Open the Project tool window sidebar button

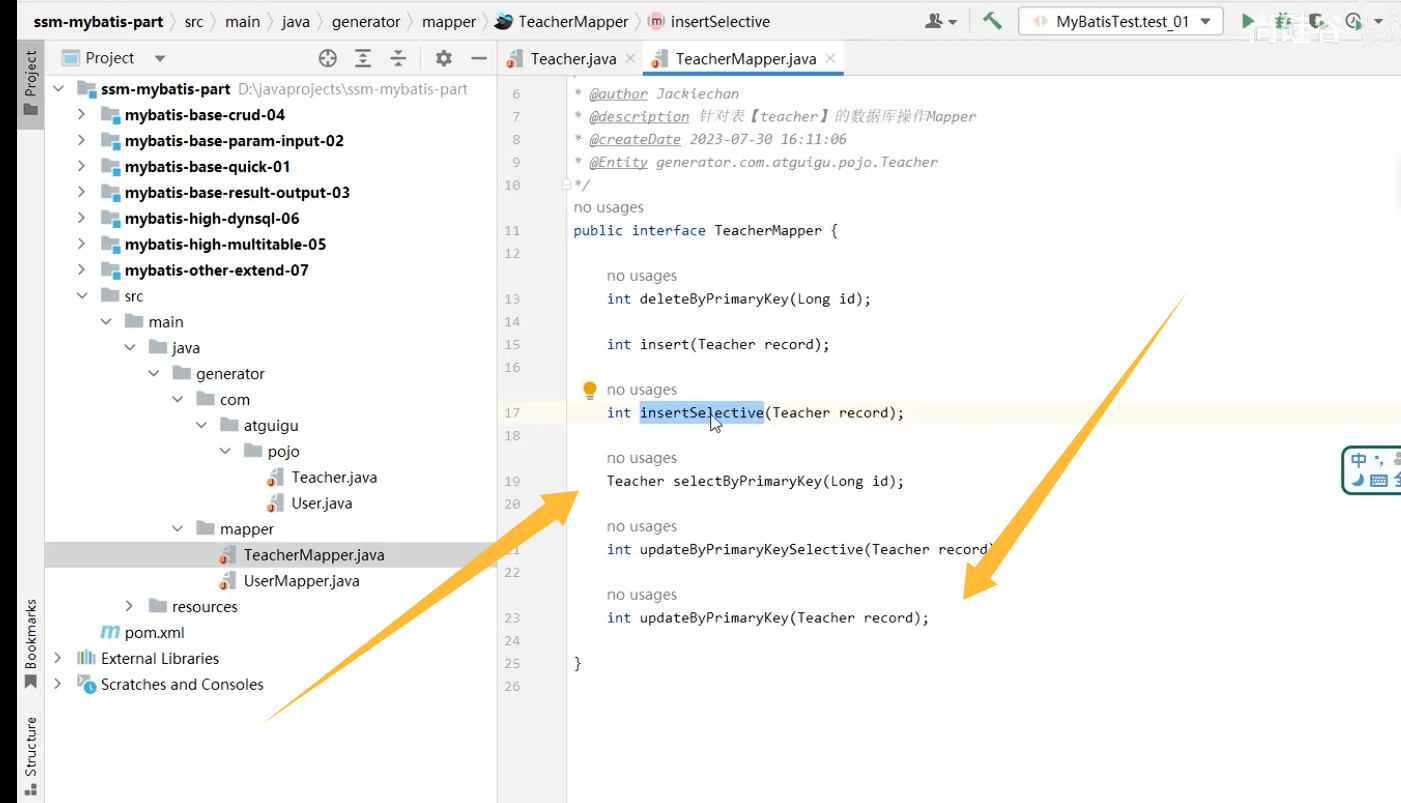(31, 82)
